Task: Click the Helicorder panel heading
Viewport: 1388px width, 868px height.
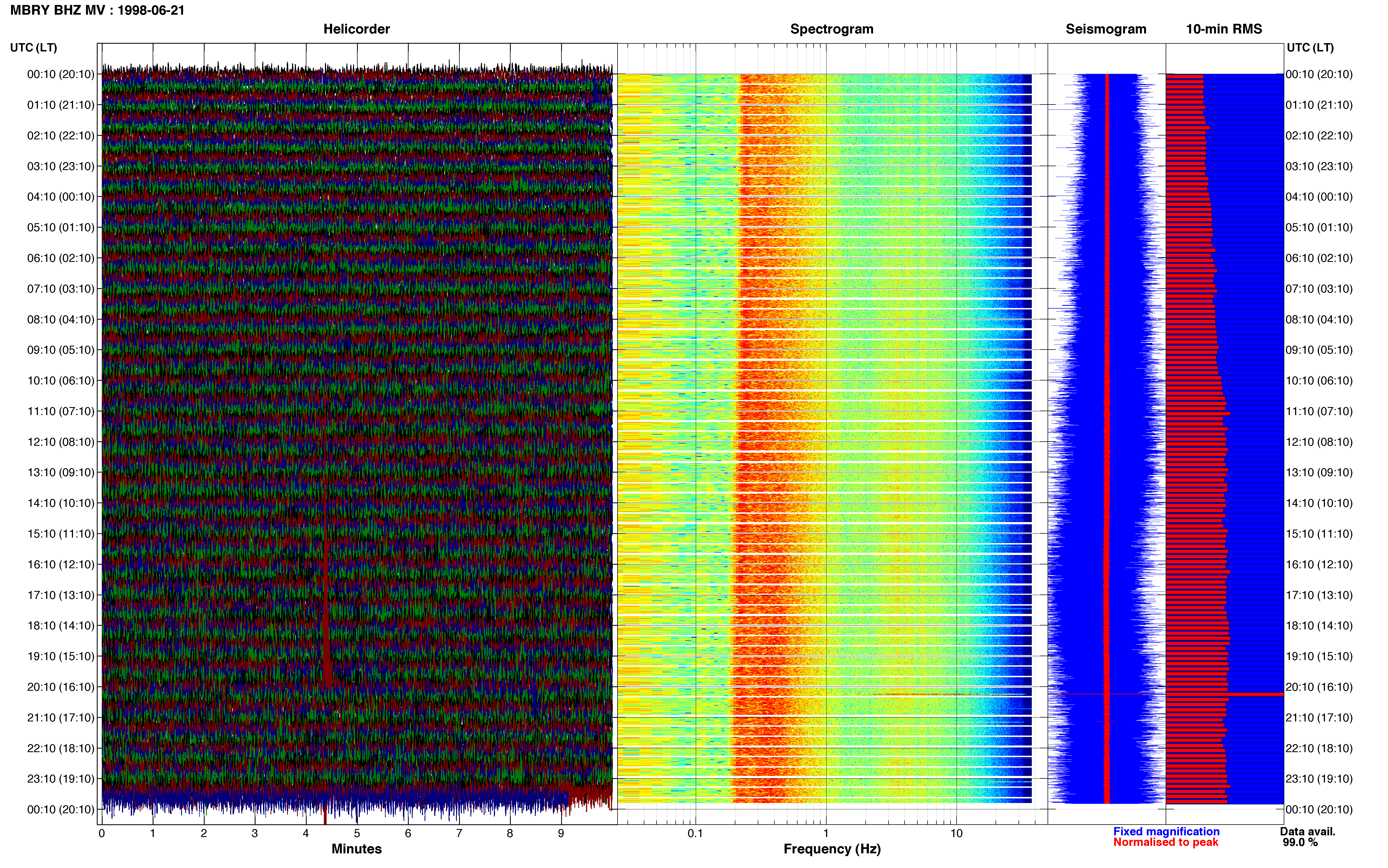Action: (x=356, y=29)
